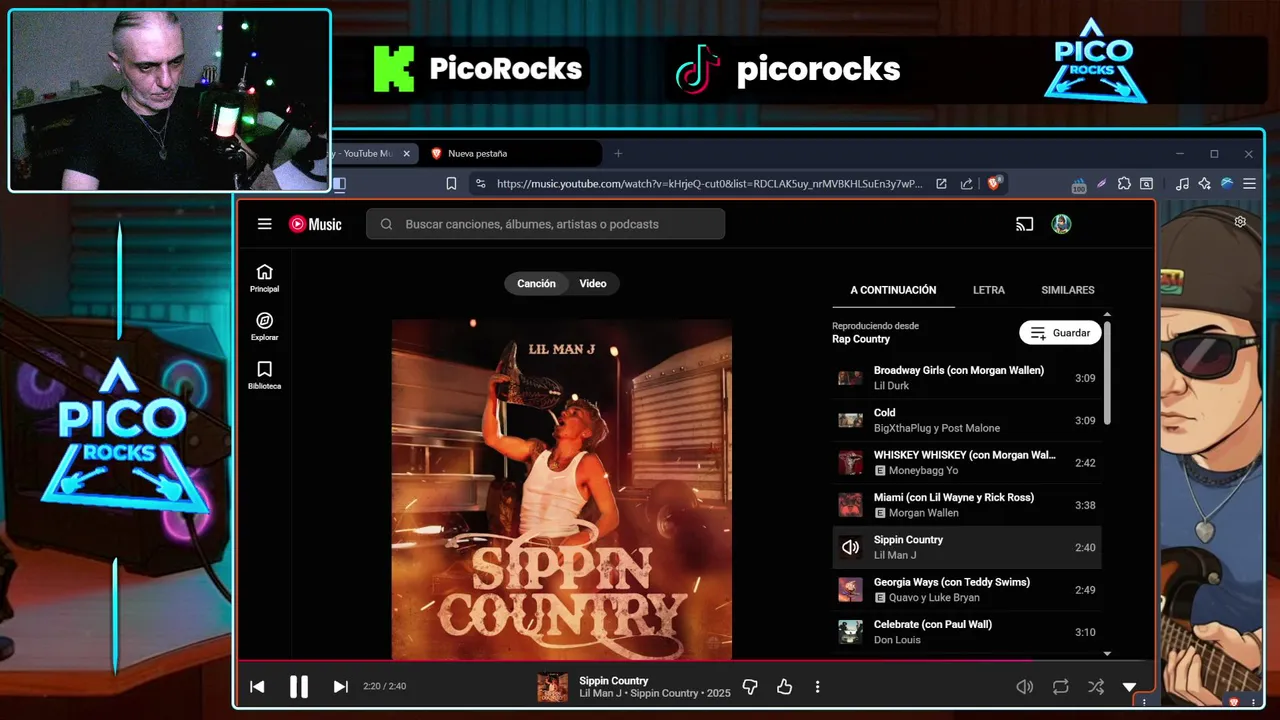Pause the current song

[298, 686]
